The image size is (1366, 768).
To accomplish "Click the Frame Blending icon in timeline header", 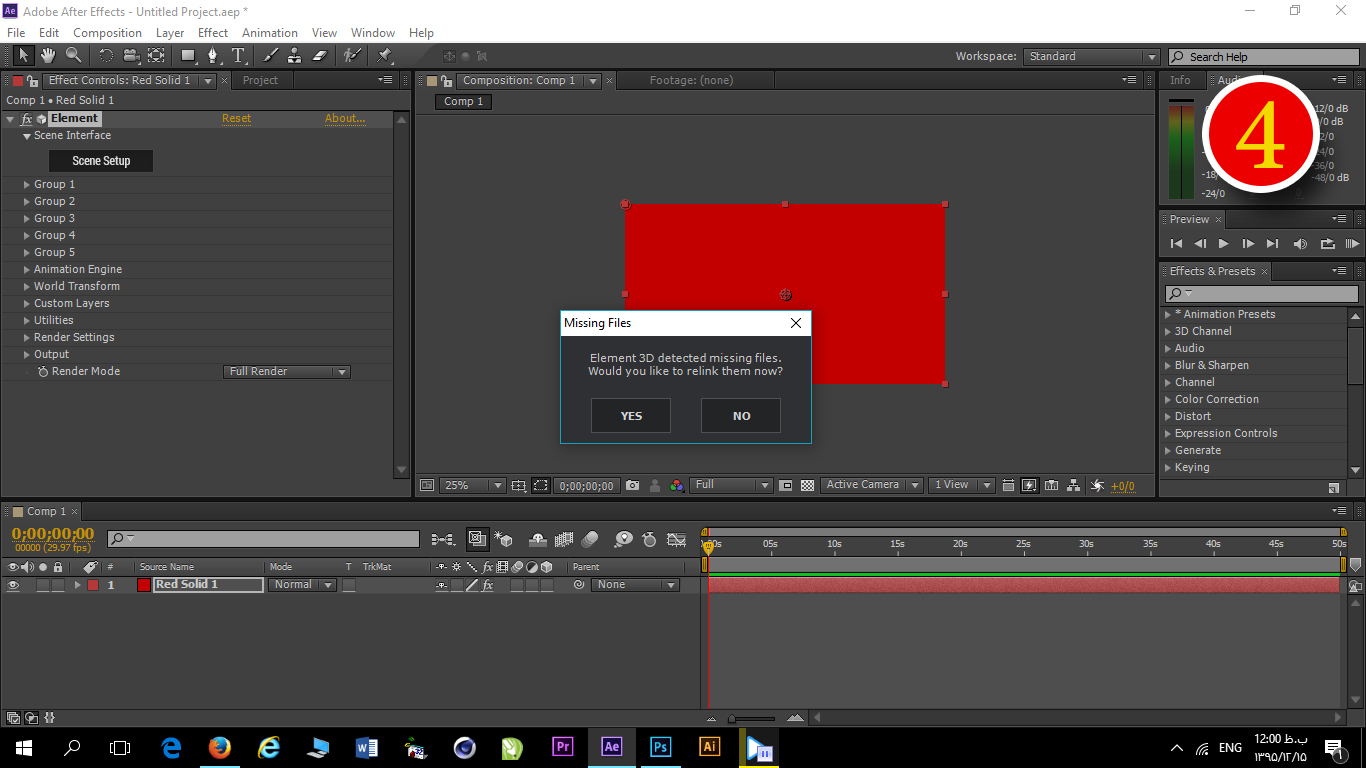I will [x=564, y=539].
